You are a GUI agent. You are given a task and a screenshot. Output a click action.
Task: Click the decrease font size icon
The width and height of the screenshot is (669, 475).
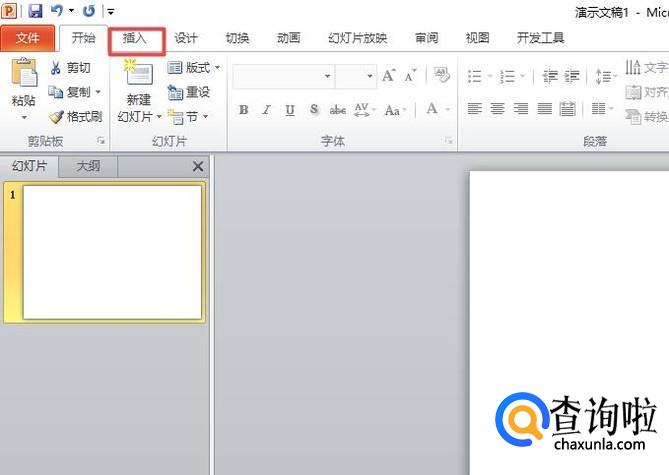410,76
